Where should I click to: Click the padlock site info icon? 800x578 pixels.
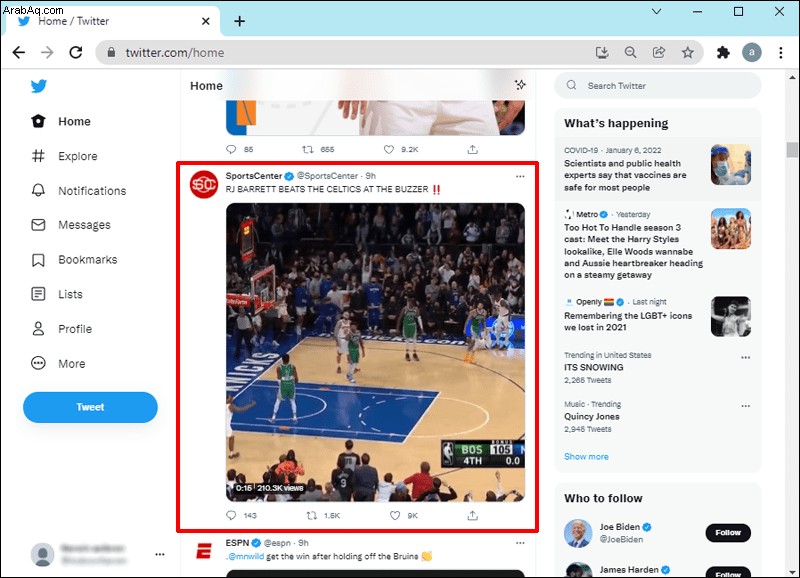pyautogui.click(x=111, y=52)
